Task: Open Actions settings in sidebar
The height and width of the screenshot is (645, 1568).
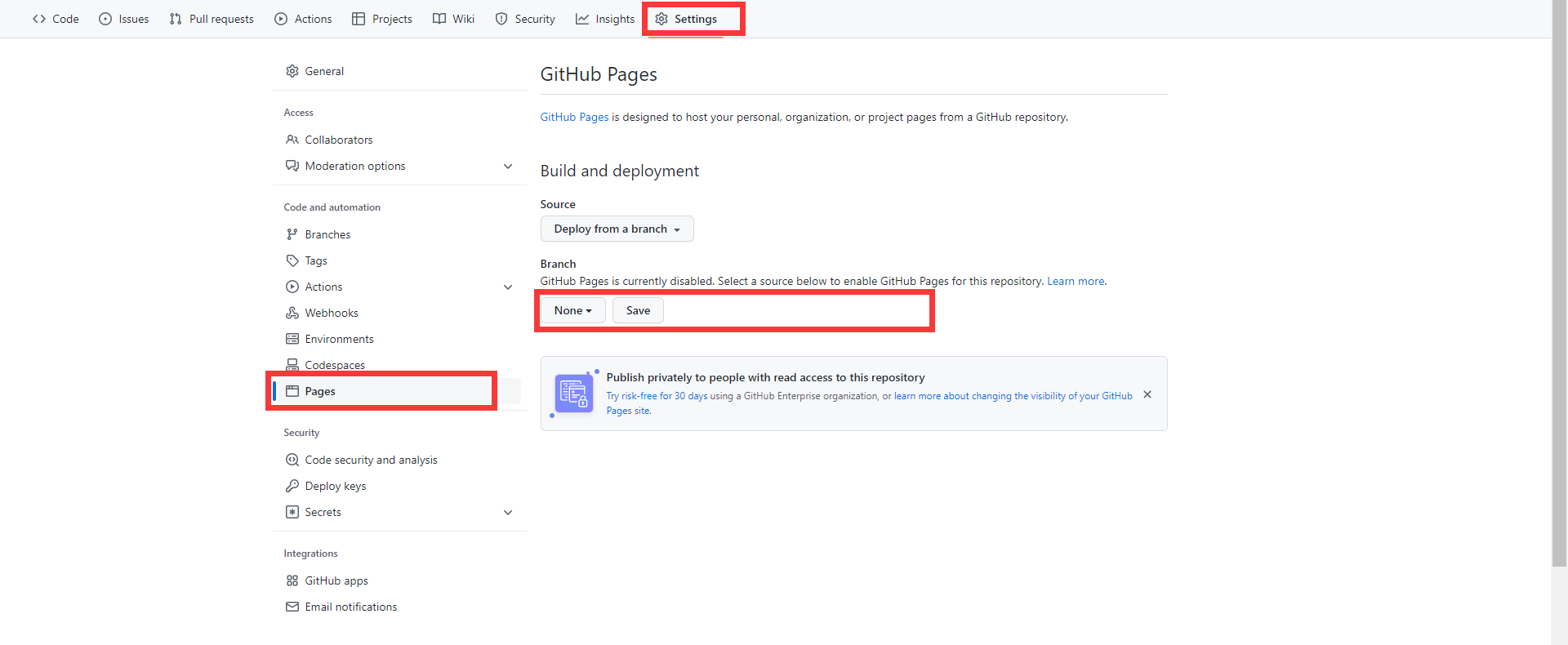Action: [x=399, y=287]
